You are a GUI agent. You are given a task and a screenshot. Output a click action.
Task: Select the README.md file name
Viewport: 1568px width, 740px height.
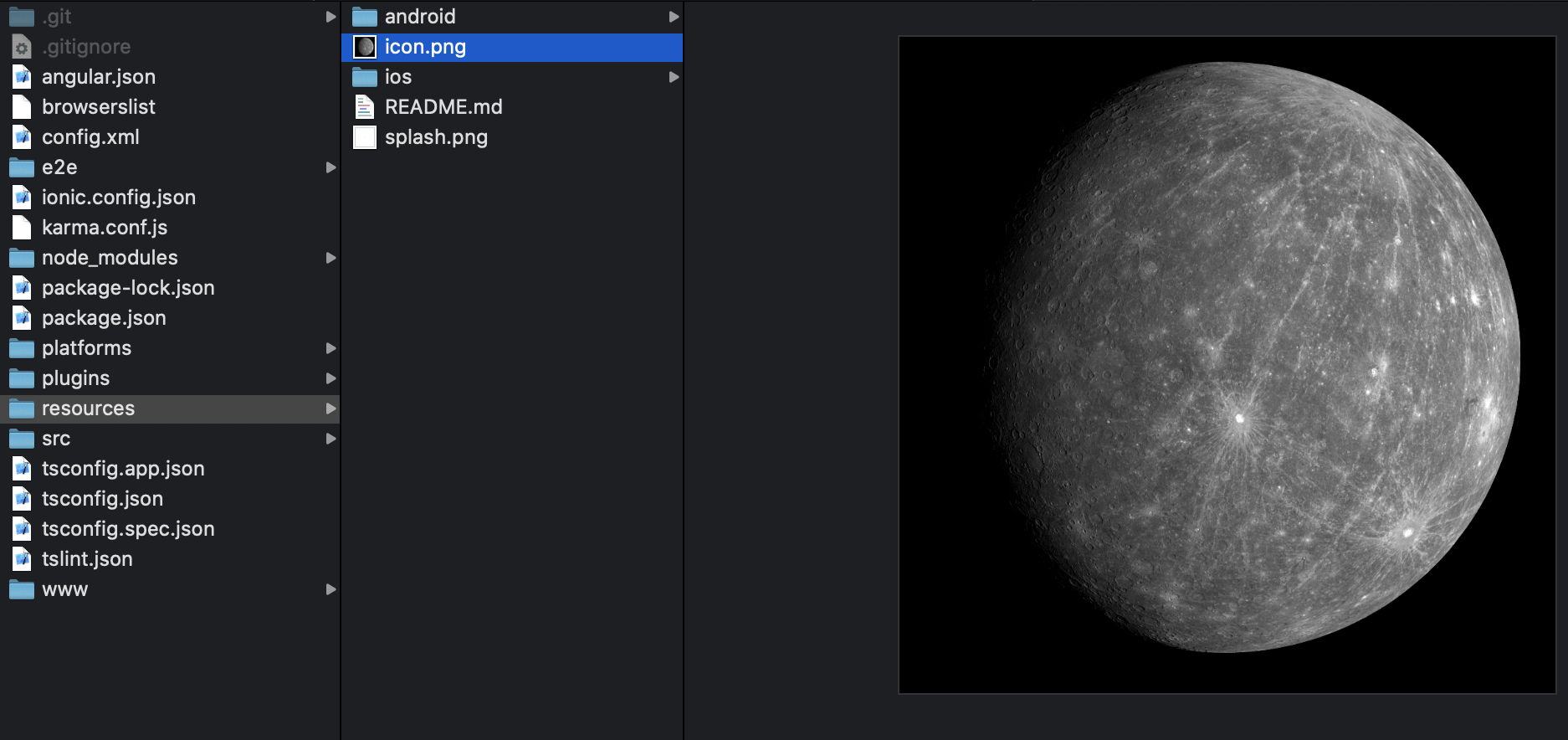pyautogui.click(x=443, y=107)
